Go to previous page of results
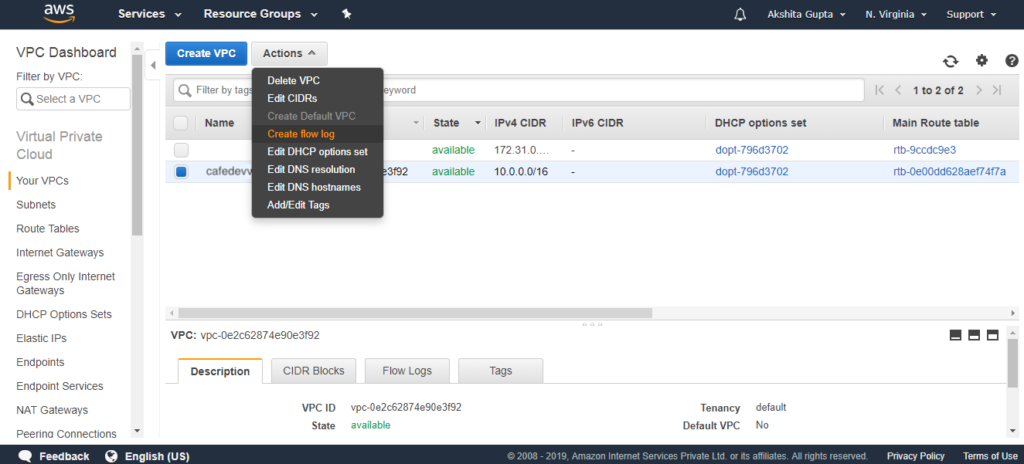 898,90
